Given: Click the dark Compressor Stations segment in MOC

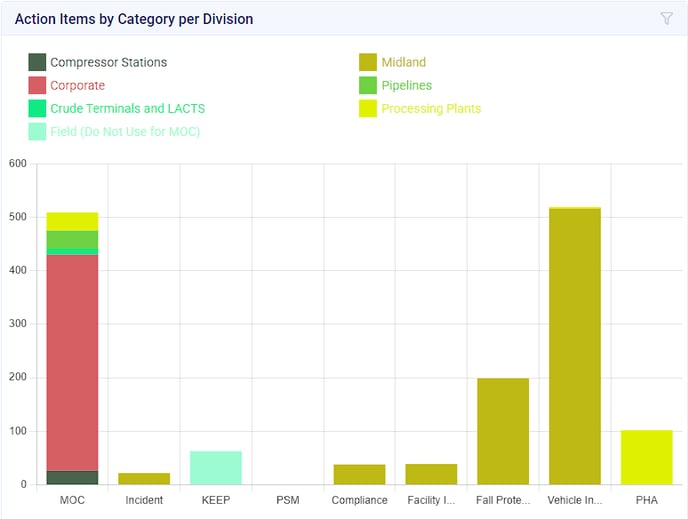Looking at the screenshot, I should [72, 477].
